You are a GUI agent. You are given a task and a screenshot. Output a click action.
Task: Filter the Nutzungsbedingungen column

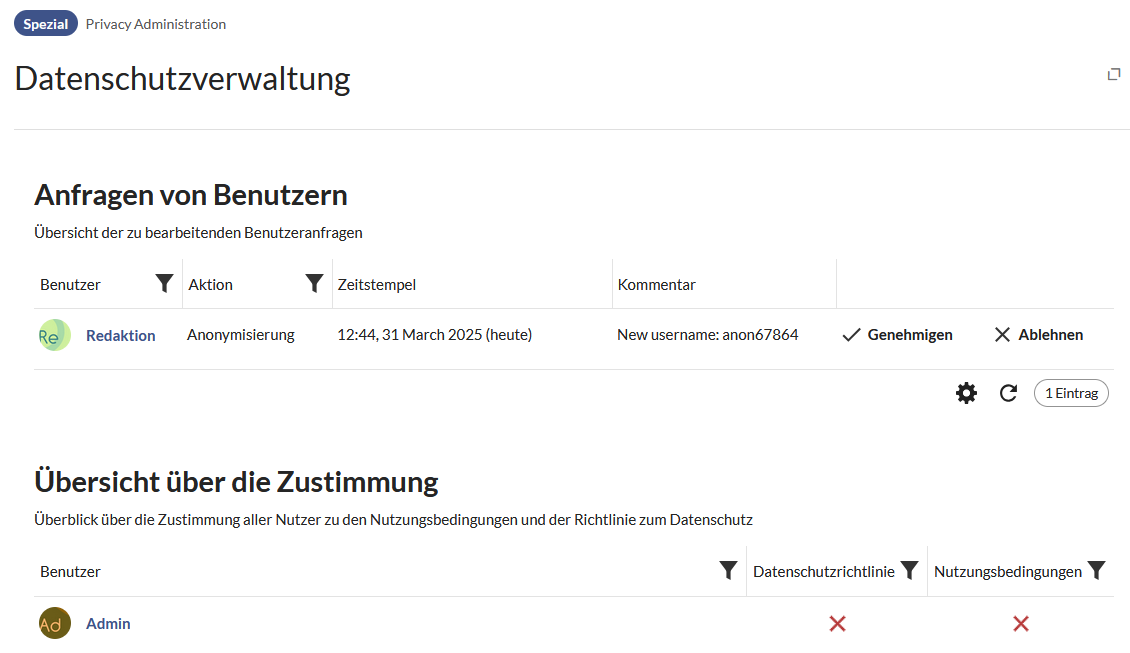[x=1096, y=571]
